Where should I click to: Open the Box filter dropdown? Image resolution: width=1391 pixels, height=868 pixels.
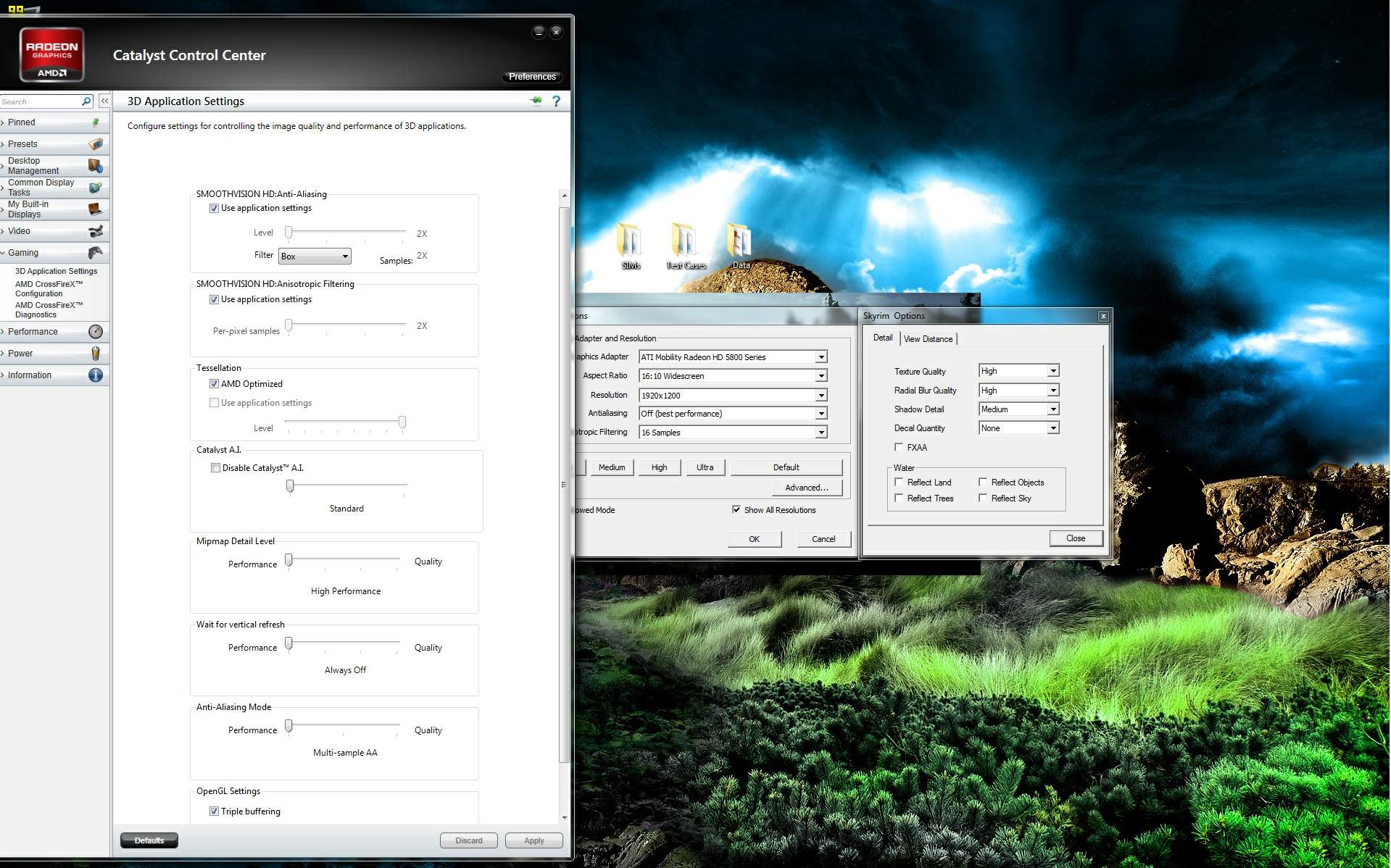coord(315,256)
